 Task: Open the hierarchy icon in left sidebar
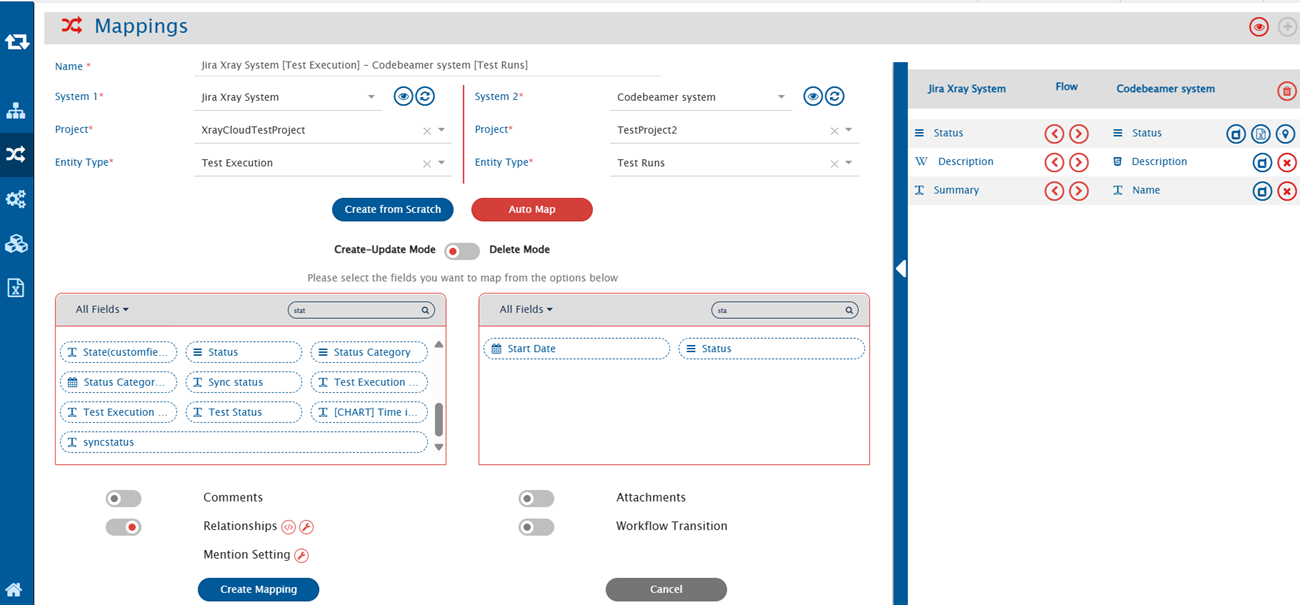click(16, 110)
